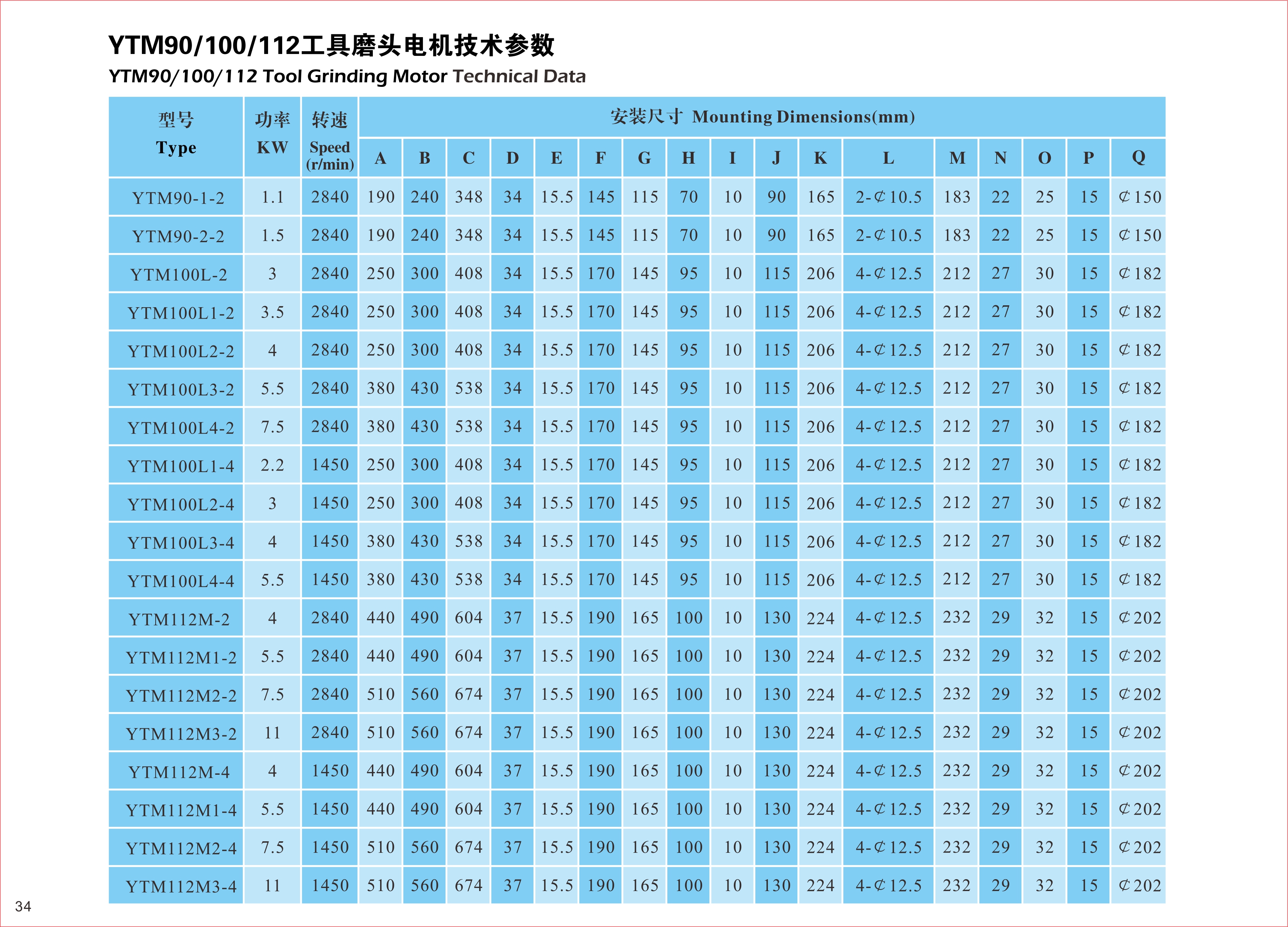Click column header B
The height and width of the screenshot is (927, 1288).
point(425,158)
